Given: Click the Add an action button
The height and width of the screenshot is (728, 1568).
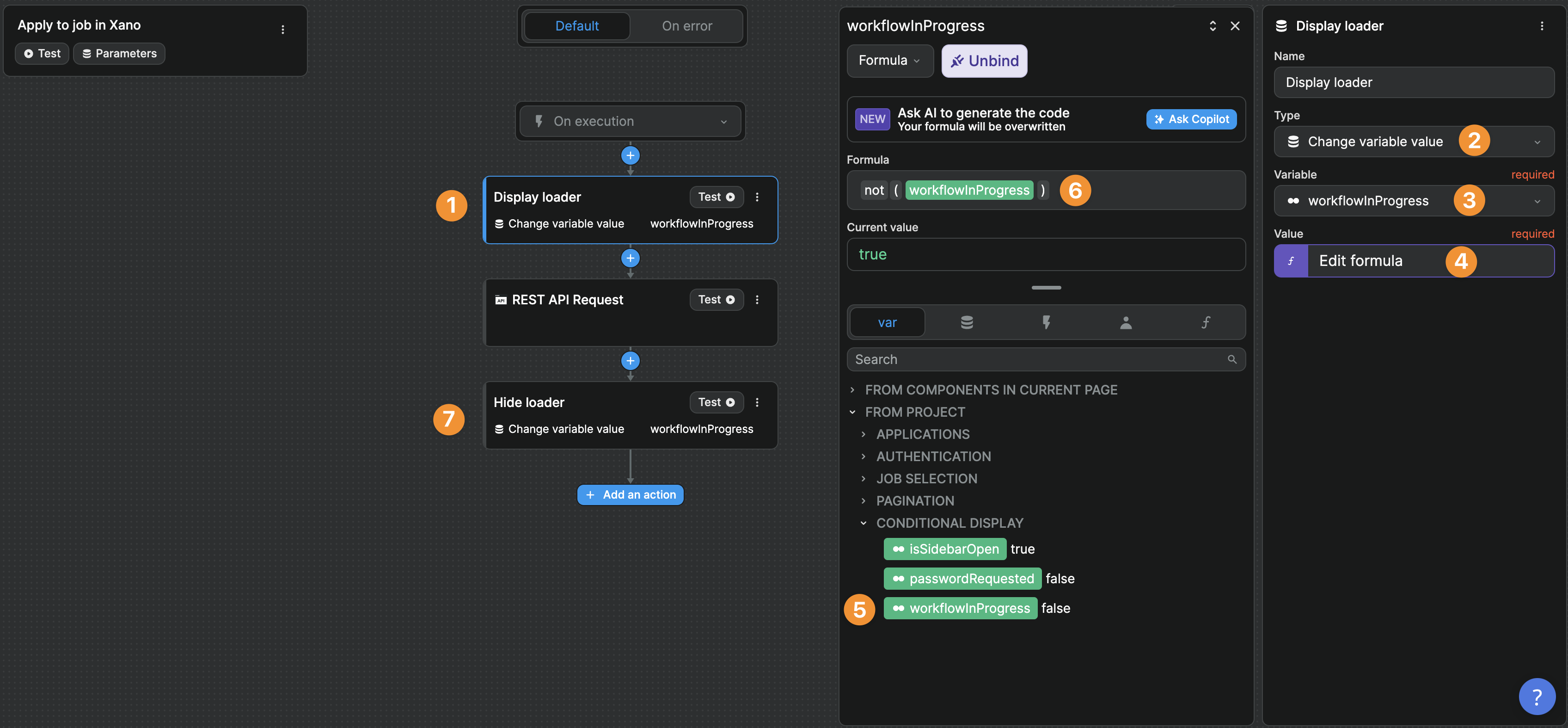Looking at the screenshot, I should point(630,494).
